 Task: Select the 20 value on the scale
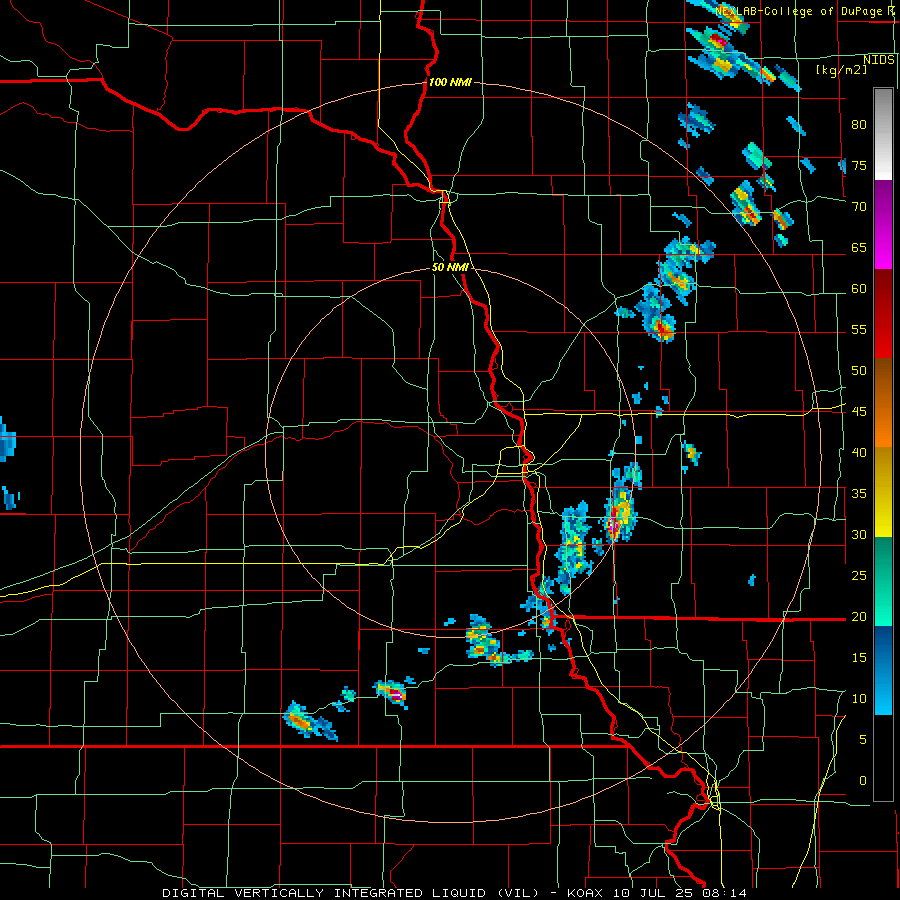[859, 616]
